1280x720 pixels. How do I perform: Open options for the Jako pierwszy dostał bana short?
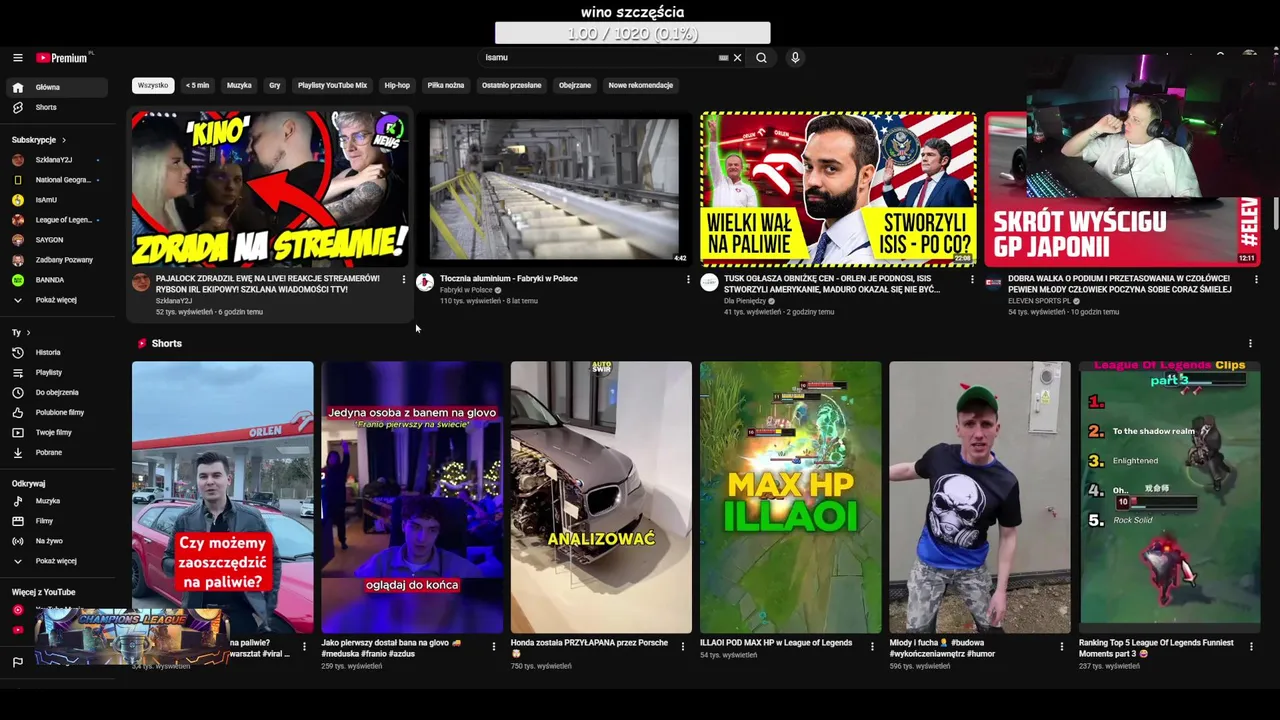point(493,647)
